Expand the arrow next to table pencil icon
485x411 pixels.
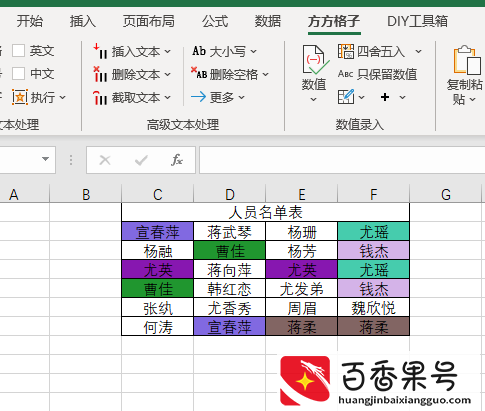click(x=362, y=98)
